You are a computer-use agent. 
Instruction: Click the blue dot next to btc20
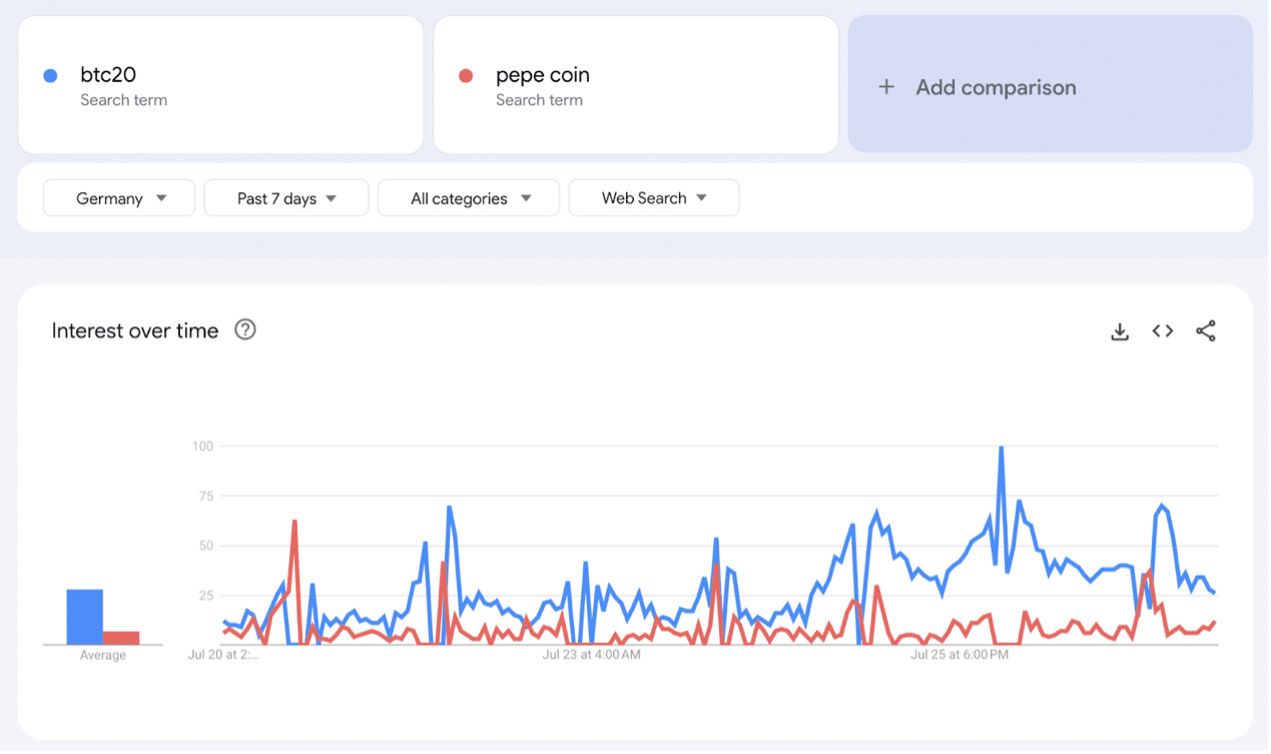tap(51, 76)
